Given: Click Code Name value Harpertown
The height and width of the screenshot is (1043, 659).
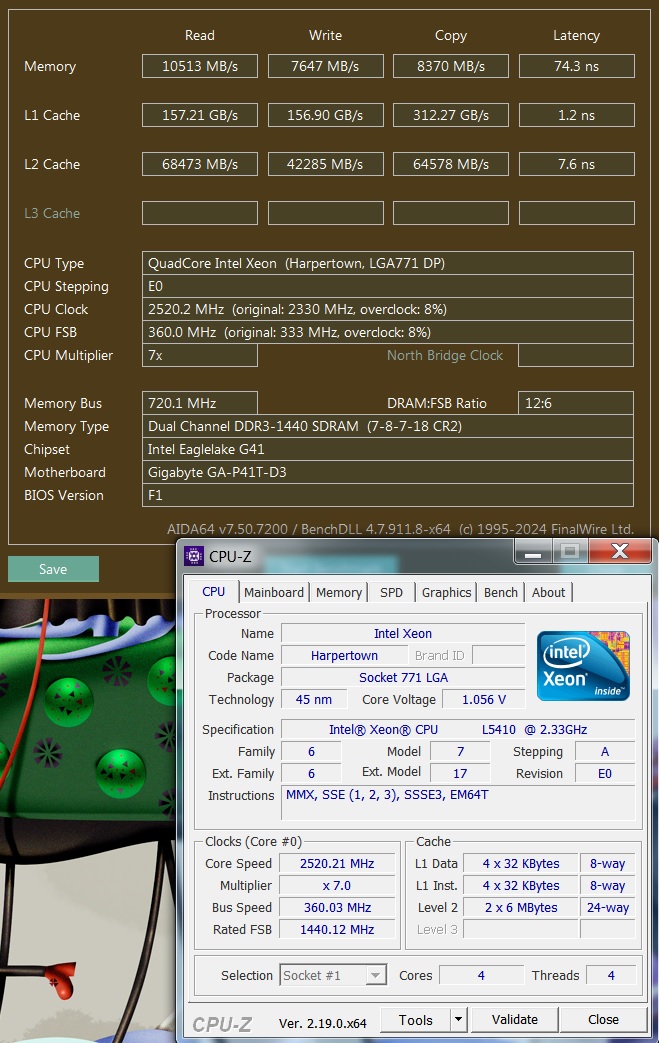Looking at the screenshot, I should click(344, 655).
